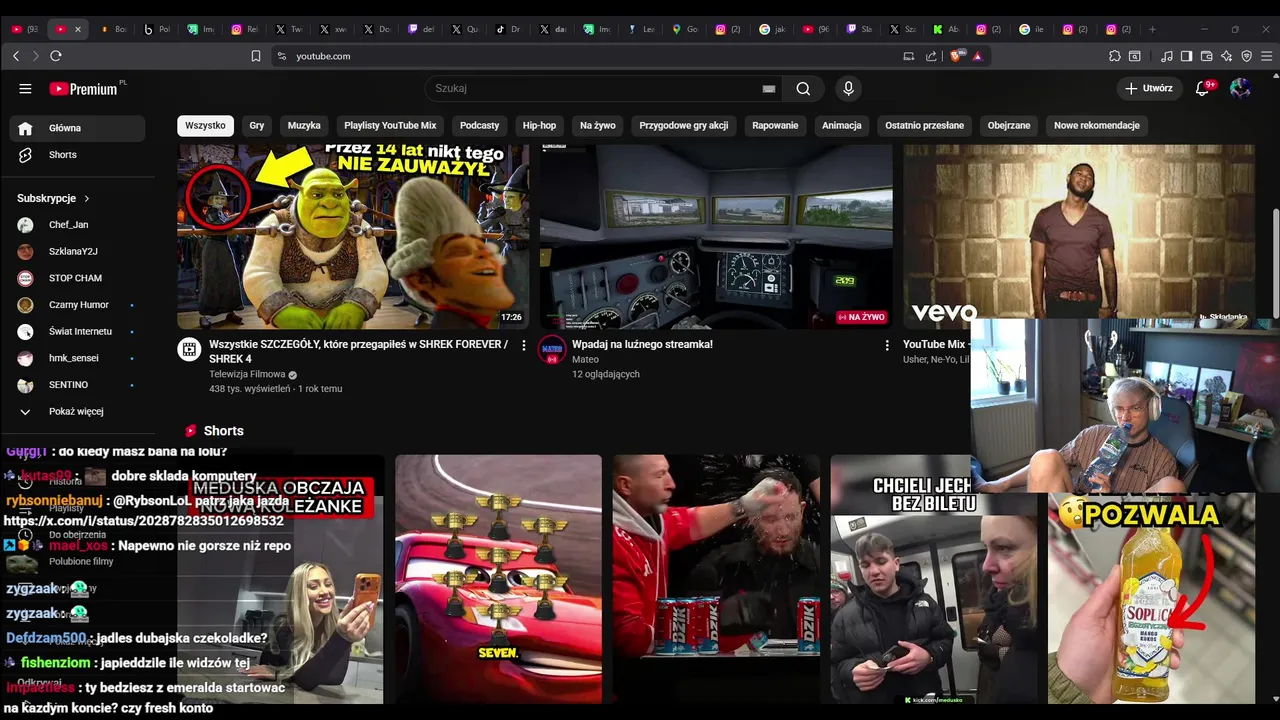Open the live truck stream thumbnail

click(716, 236)
